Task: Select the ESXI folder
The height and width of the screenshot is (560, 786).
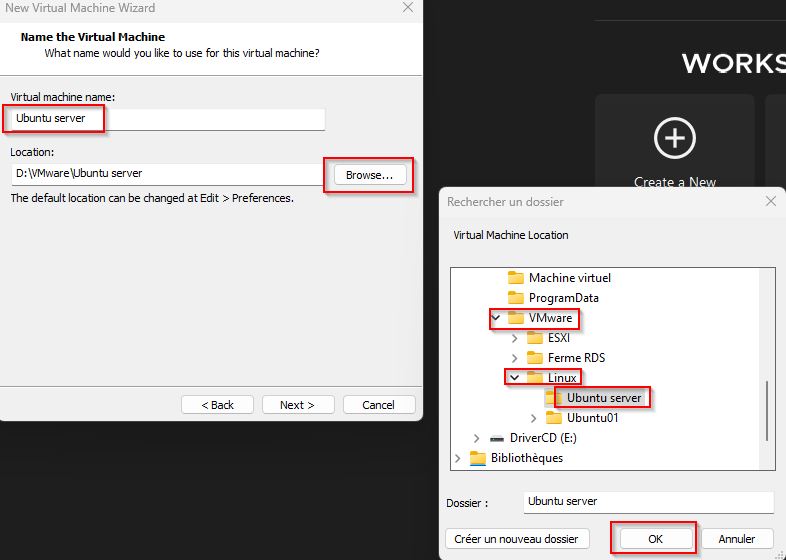Action: pyautogui.click(x=558, y=338)
